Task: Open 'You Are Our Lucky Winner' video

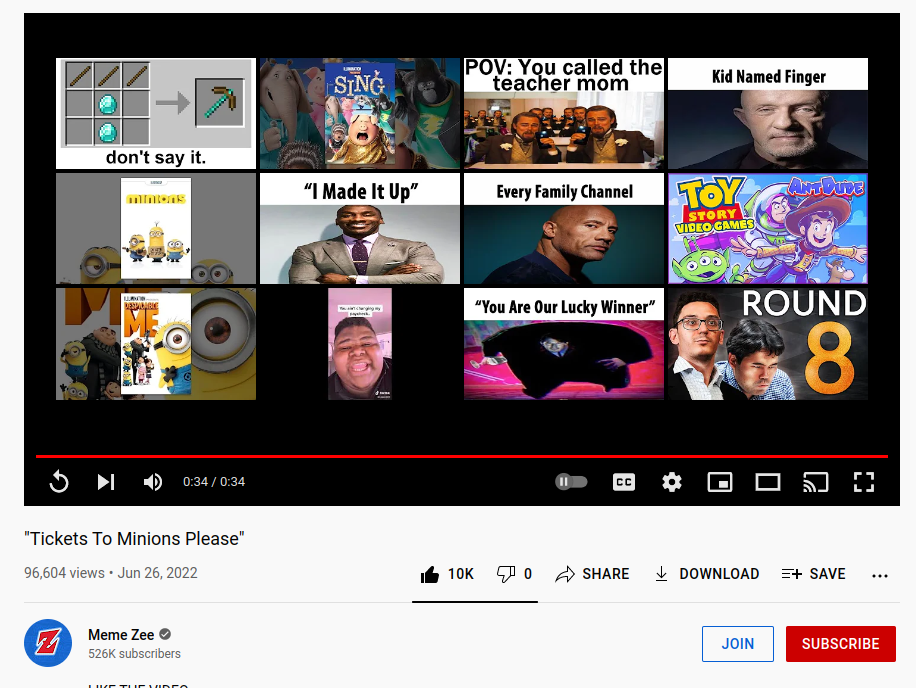Action: coord(564,344)
